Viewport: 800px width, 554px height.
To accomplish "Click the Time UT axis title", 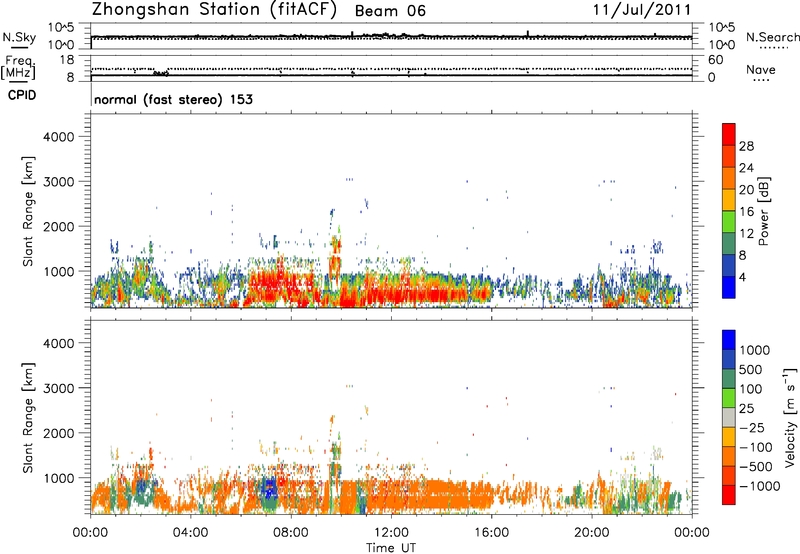I will click(391, 548).
